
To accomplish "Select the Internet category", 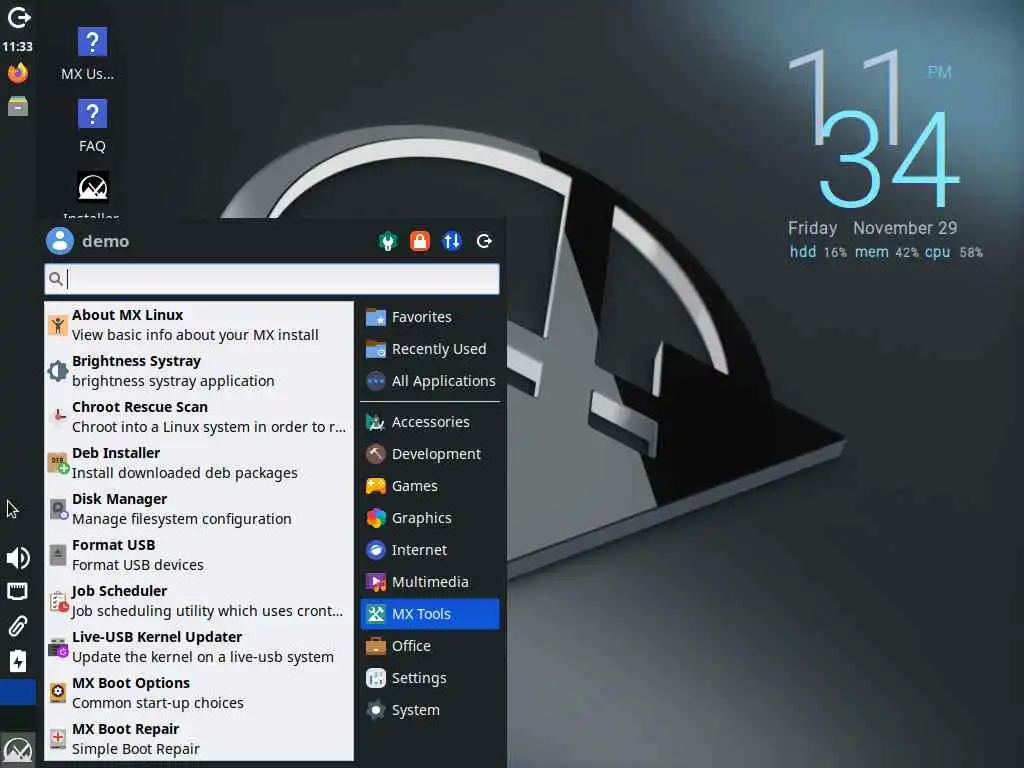I will tap(430, 551).
